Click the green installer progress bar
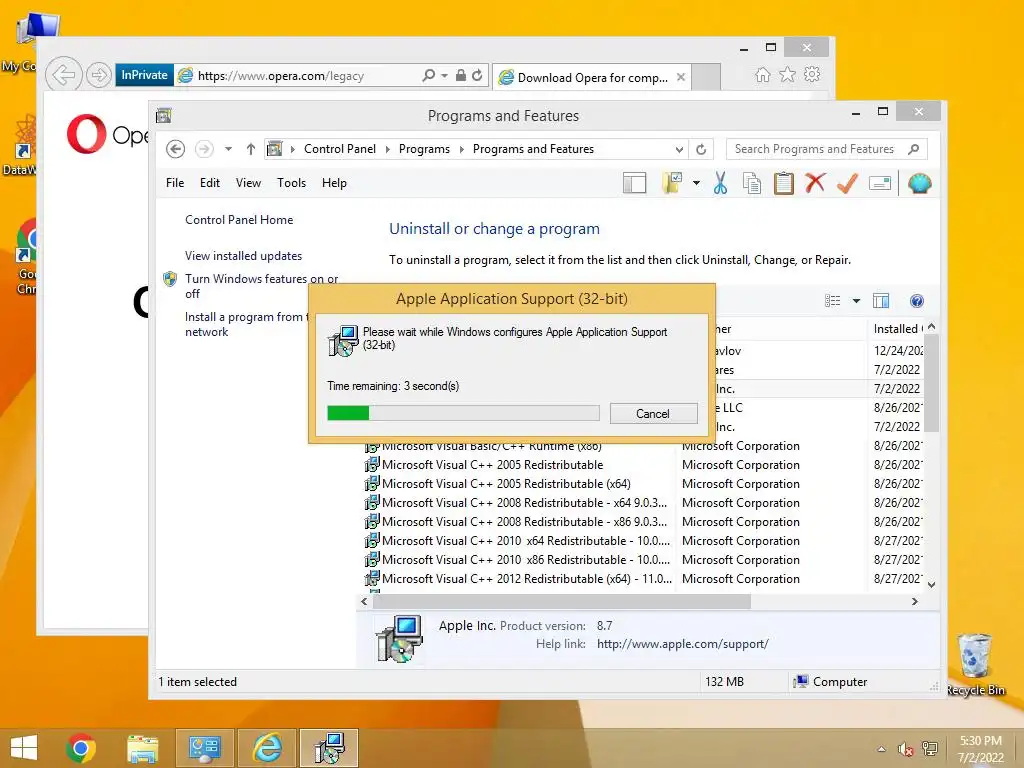 pyautogui.click(x=463, y=413)
